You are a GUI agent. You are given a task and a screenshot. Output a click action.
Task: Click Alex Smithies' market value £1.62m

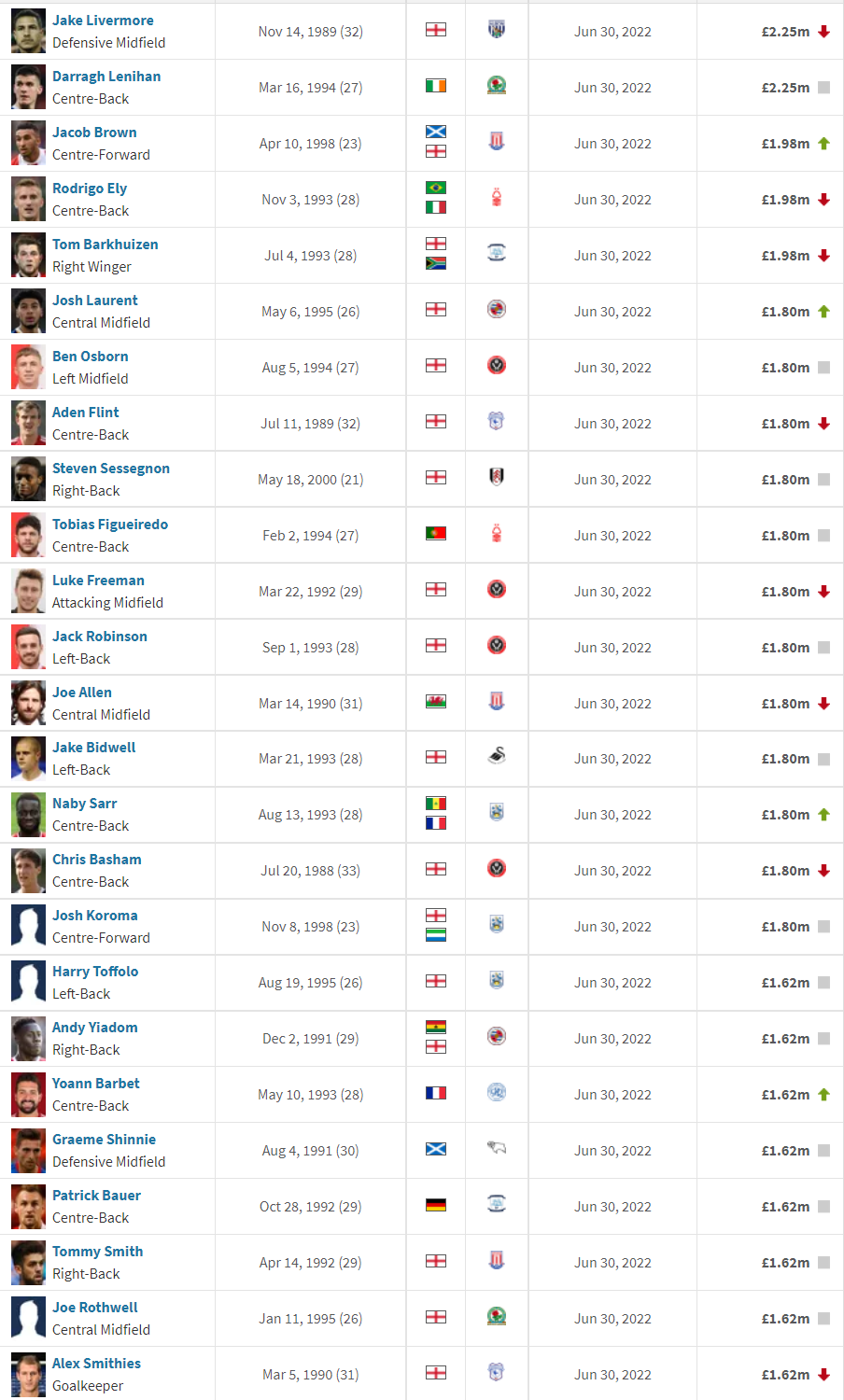(785, 1375)
